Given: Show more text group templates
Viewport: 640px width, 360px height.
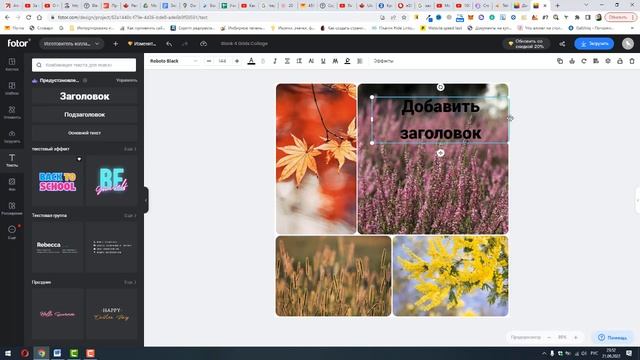Looking at the screenshot, I should click(x=130, y=216).
